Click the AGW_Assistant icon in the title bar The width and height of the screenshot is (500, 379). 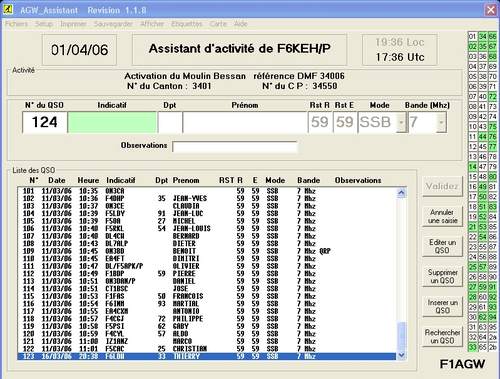coord(7,9)
